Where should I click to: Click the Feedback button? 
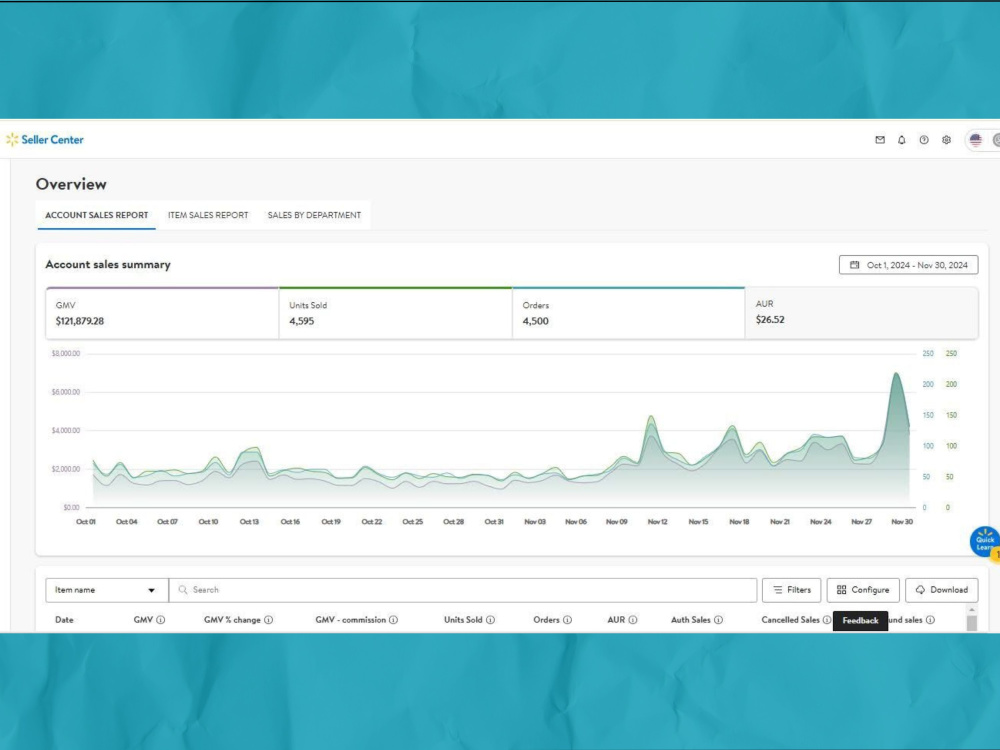point(860,621)
